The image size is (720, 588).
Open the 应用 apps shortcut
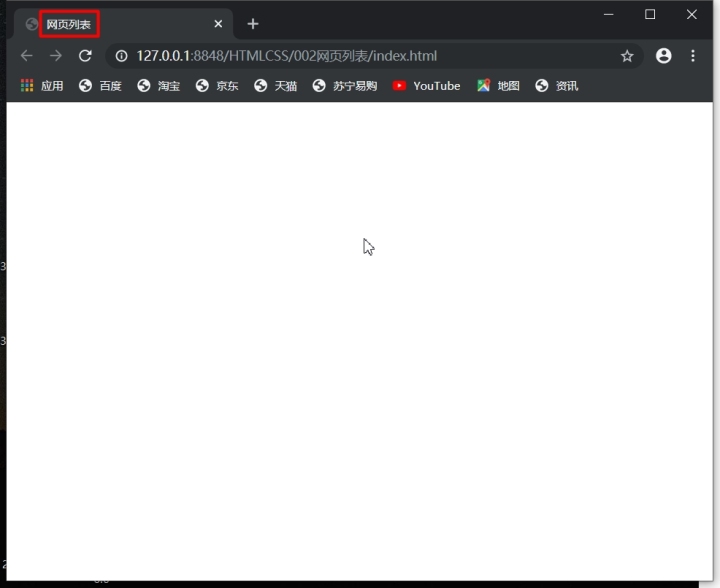[42, 86]
